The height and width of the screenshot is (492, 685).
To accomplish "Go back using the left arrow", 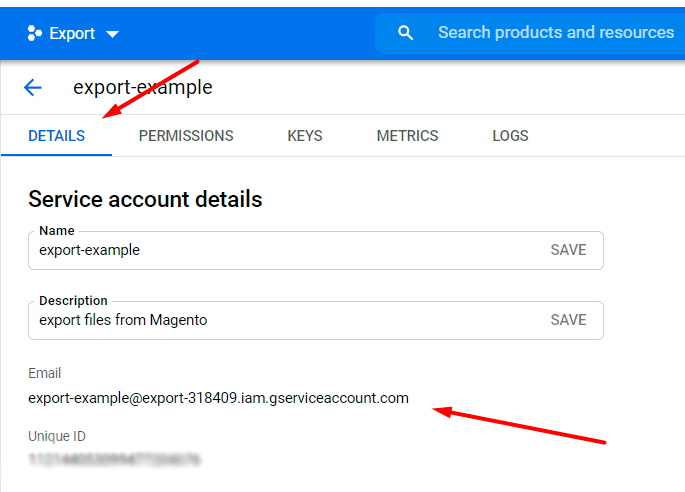I will click(x=33, y=88).
